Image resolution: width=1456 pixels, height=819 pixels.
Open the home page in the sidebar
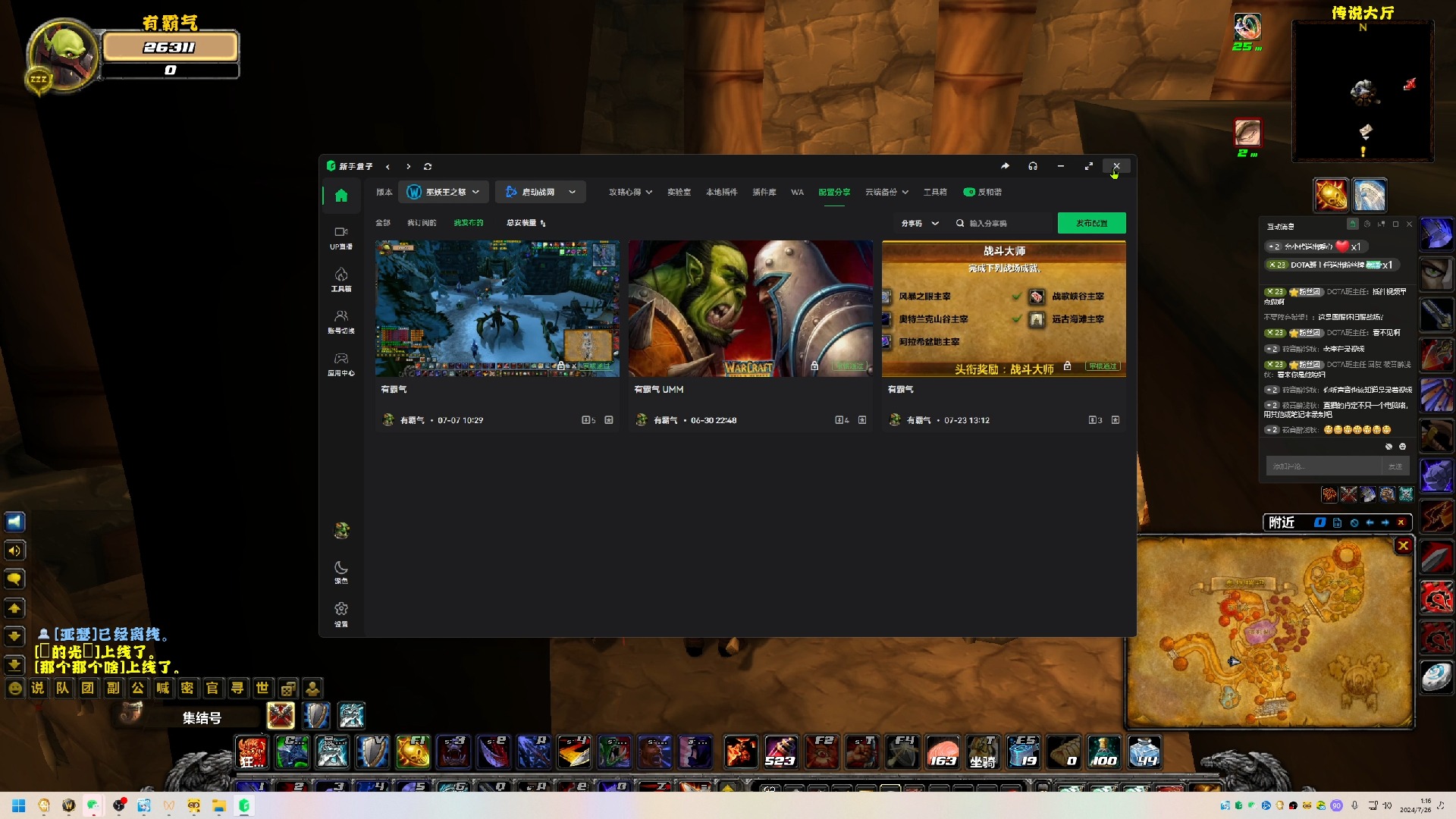(x=341, y=196)
